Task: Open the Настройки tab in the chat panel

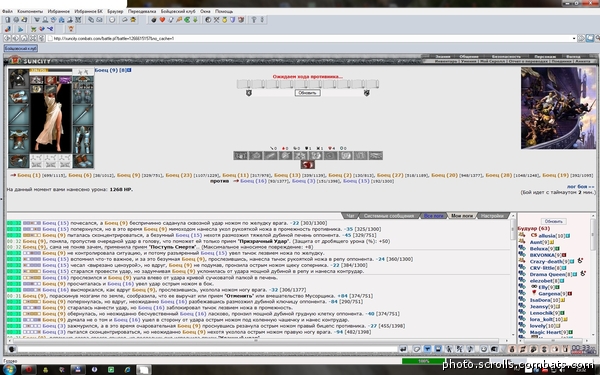Action: tap(492, 216)
